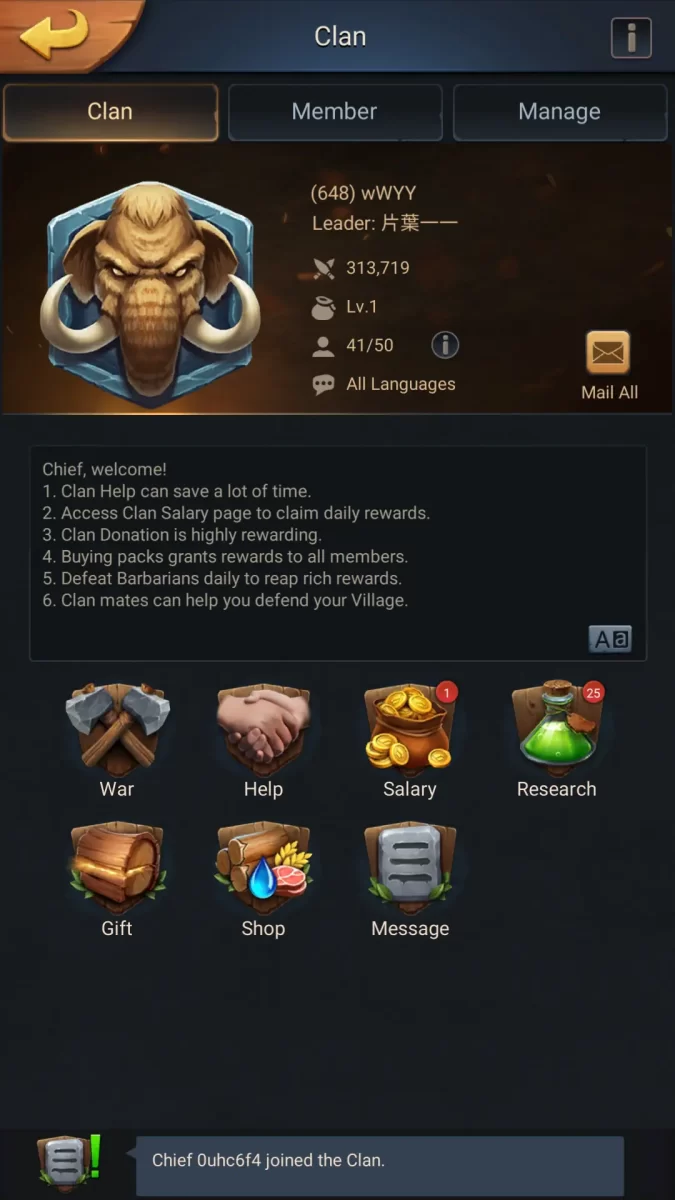
Task: Switch to the Member tab
Action: pos(335,111)
